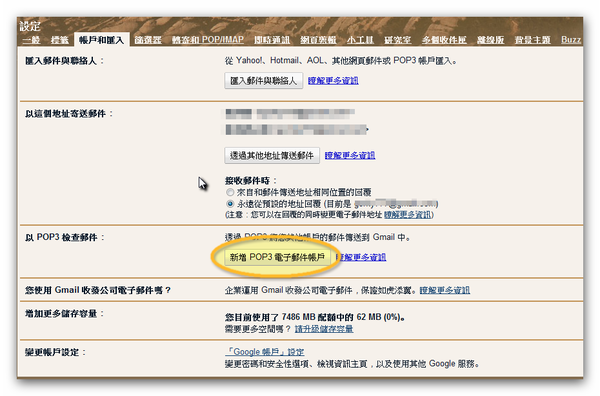The image size is (600, 396).
Task: Click 新增 POP3 電子郵件帳戶 button
Action: tap(277, 257)
